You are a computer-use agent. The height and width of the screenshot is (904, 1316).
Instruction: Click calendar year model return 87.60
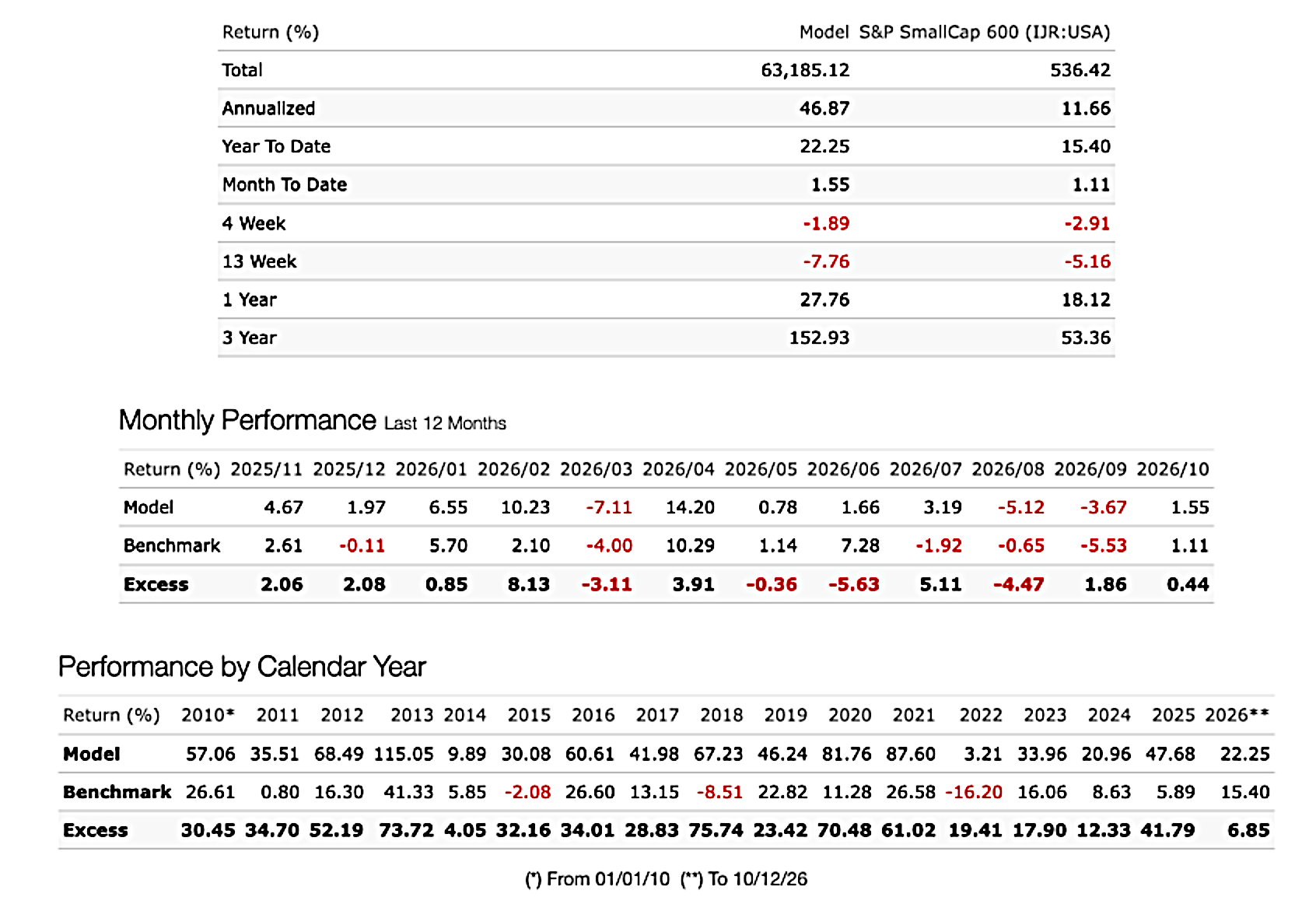tap(910, 754)
